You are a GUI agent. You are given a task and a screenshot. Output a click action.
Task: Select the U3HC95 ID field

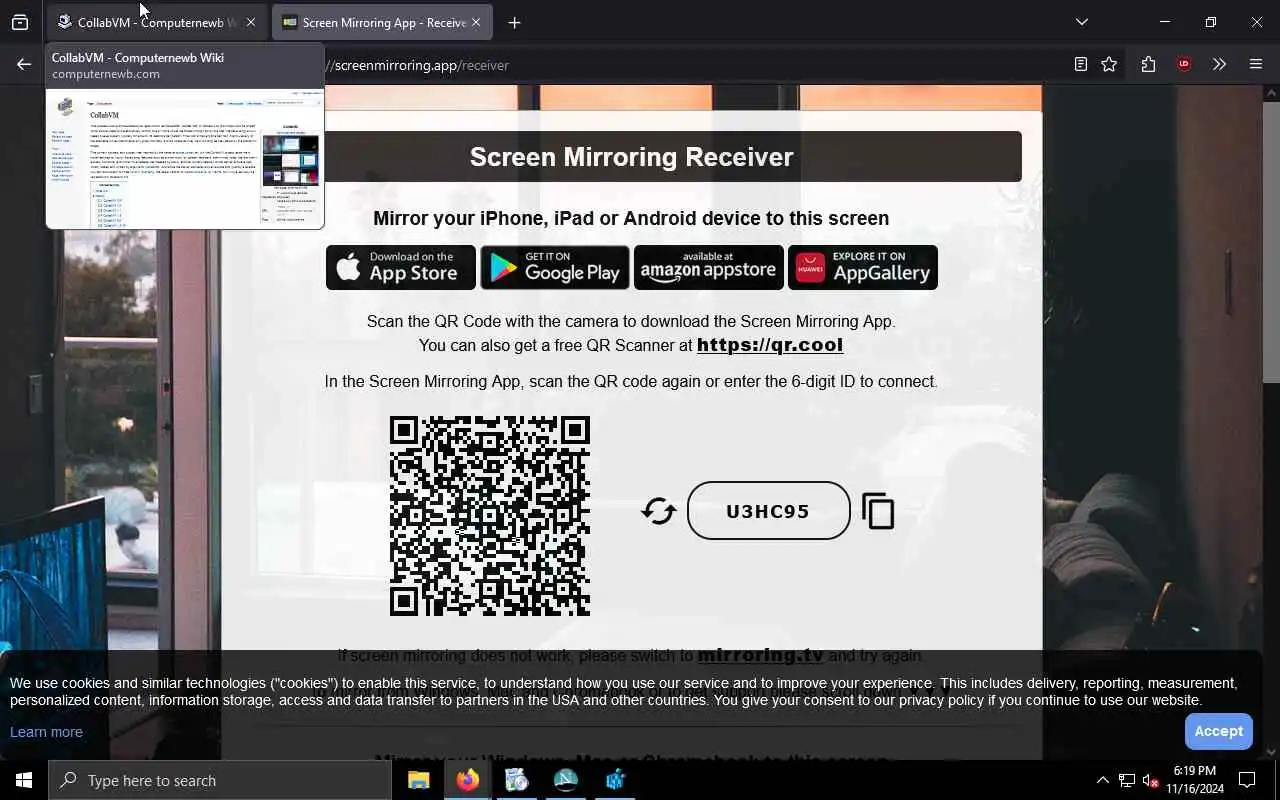click(768, 511)
